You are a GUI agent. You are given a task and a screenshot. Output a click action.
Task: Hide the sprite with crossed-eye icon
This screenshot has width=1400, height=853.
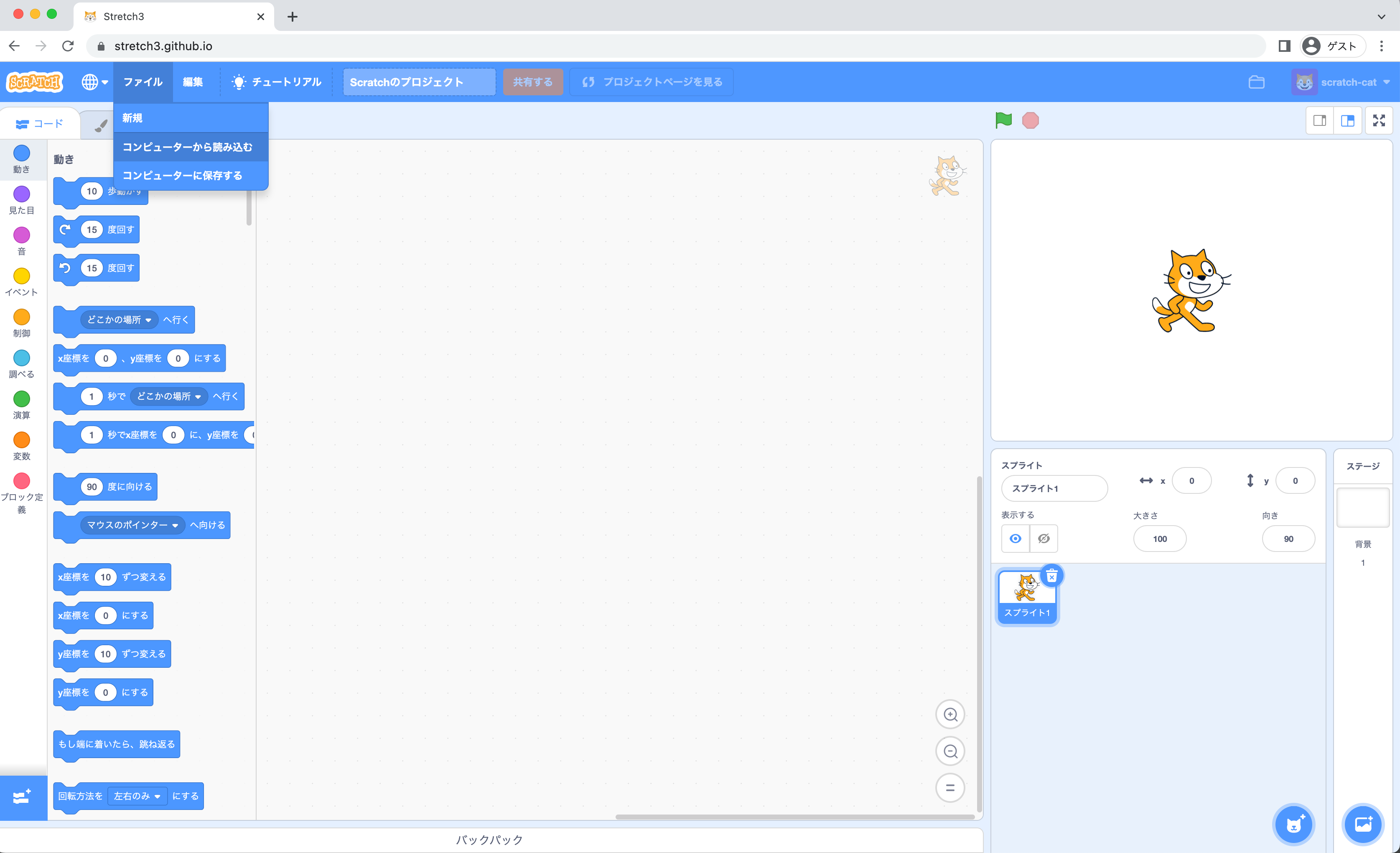click(1044, 539)
